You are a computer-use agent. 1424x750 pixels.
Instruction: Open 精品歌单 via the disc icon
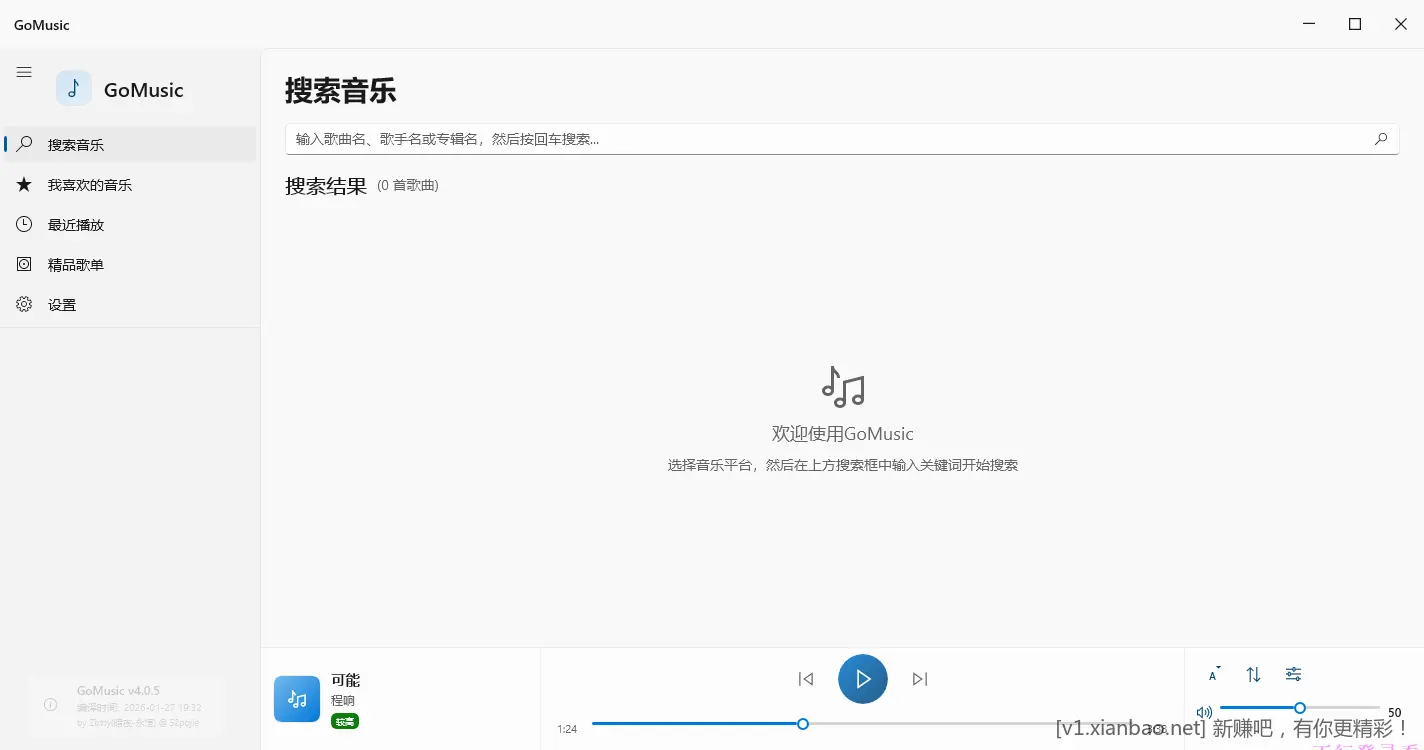click(x=24, y=264)
